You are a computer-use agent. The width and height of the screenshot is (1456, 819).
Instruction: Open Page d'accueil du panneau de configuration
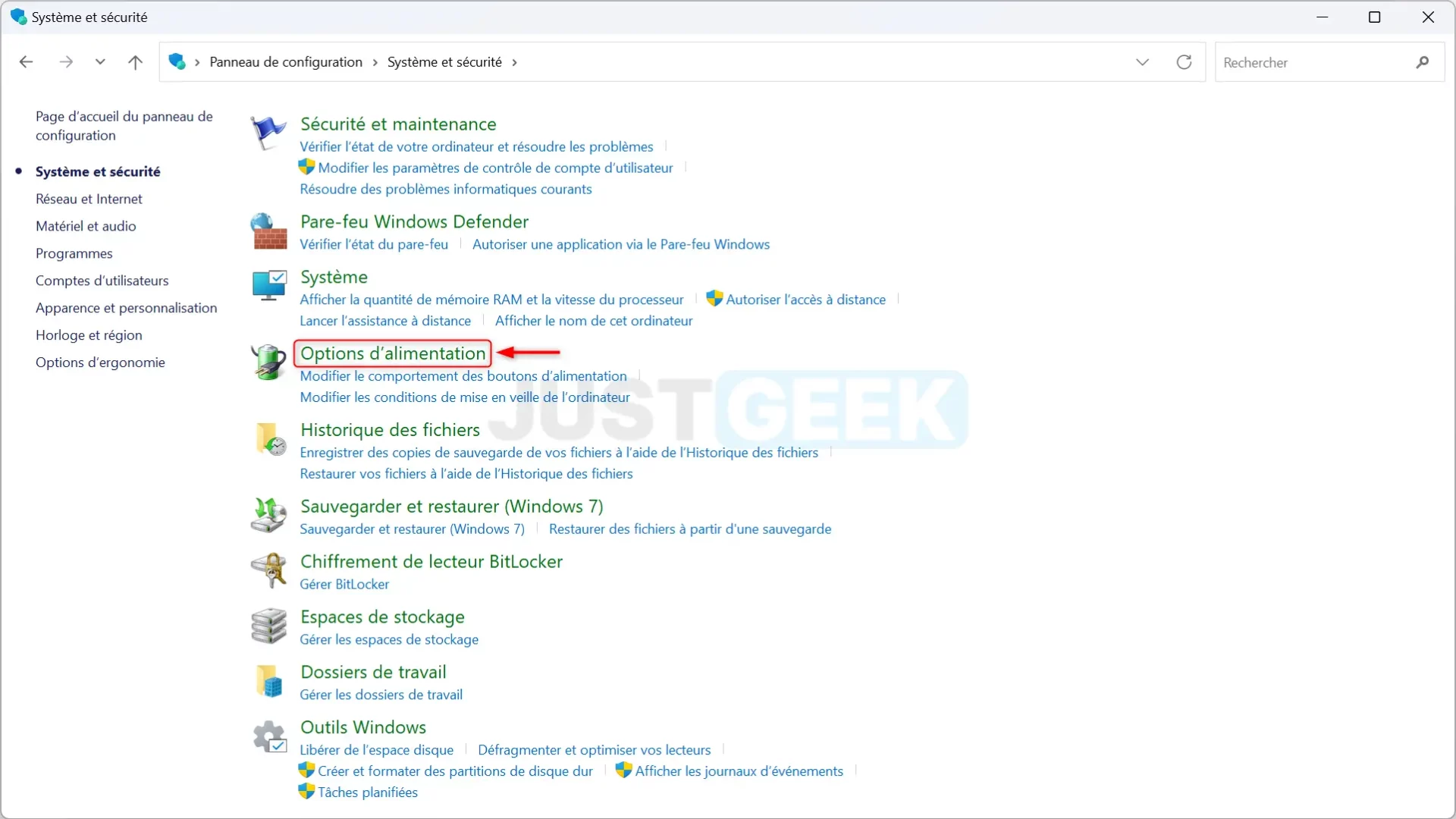[124, 126]
